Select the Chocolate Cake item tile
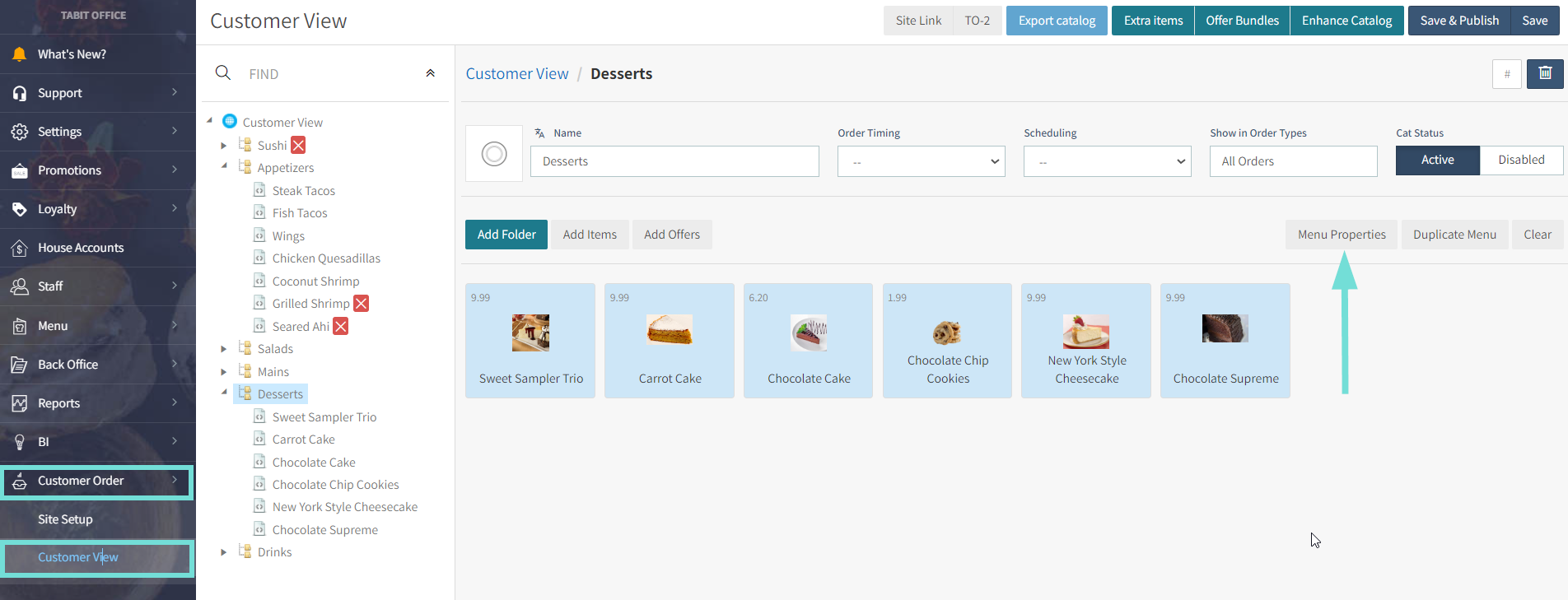This screenshot has height=600, width=1568. pos(808,341)
